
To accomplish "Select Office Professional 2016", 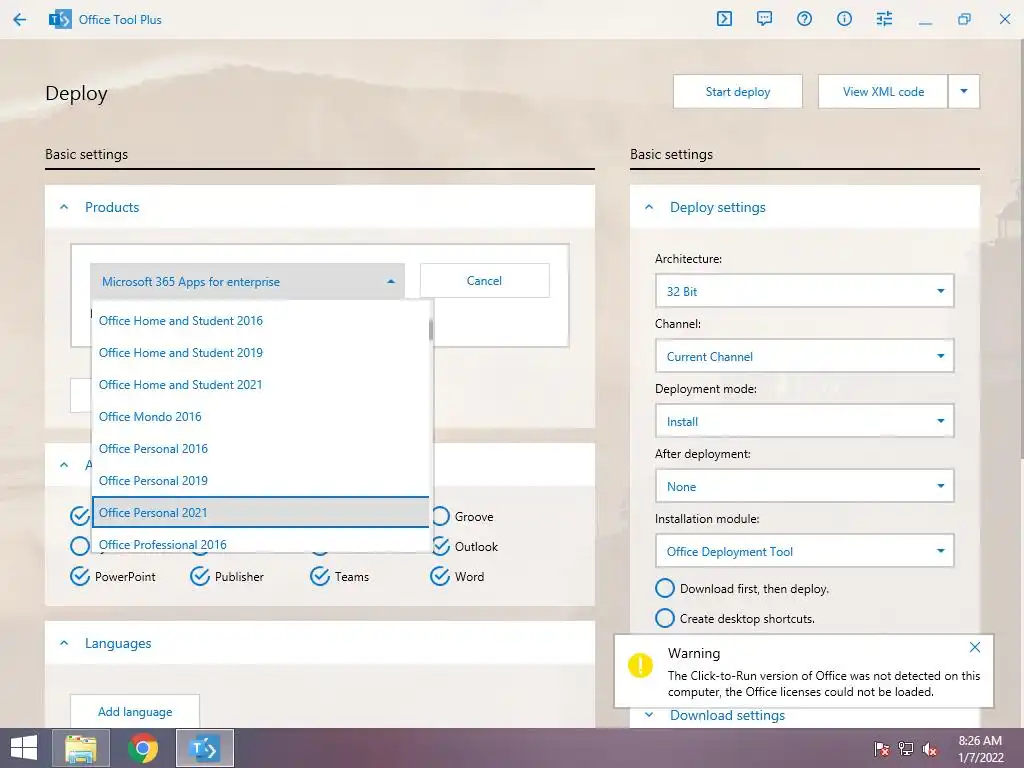I will coord(261,542).
